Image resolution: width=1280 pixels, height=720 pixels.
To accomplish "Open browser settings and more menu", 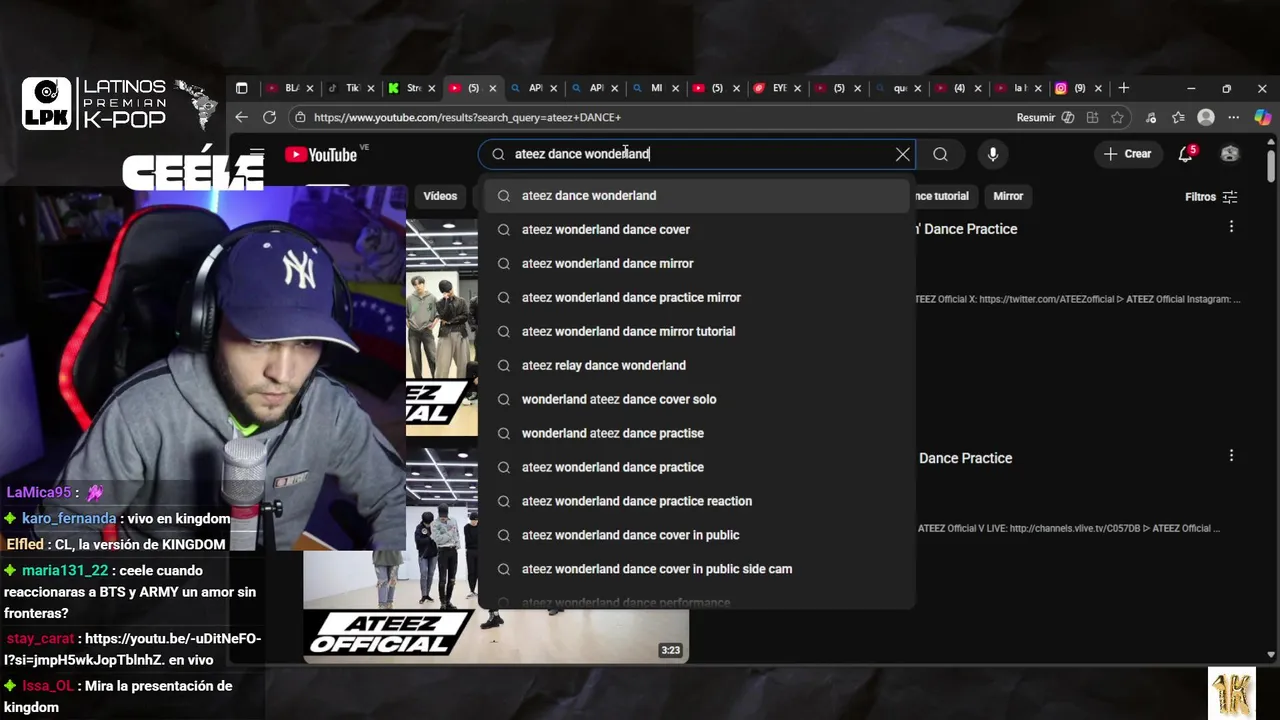I will coord(1233,117).
